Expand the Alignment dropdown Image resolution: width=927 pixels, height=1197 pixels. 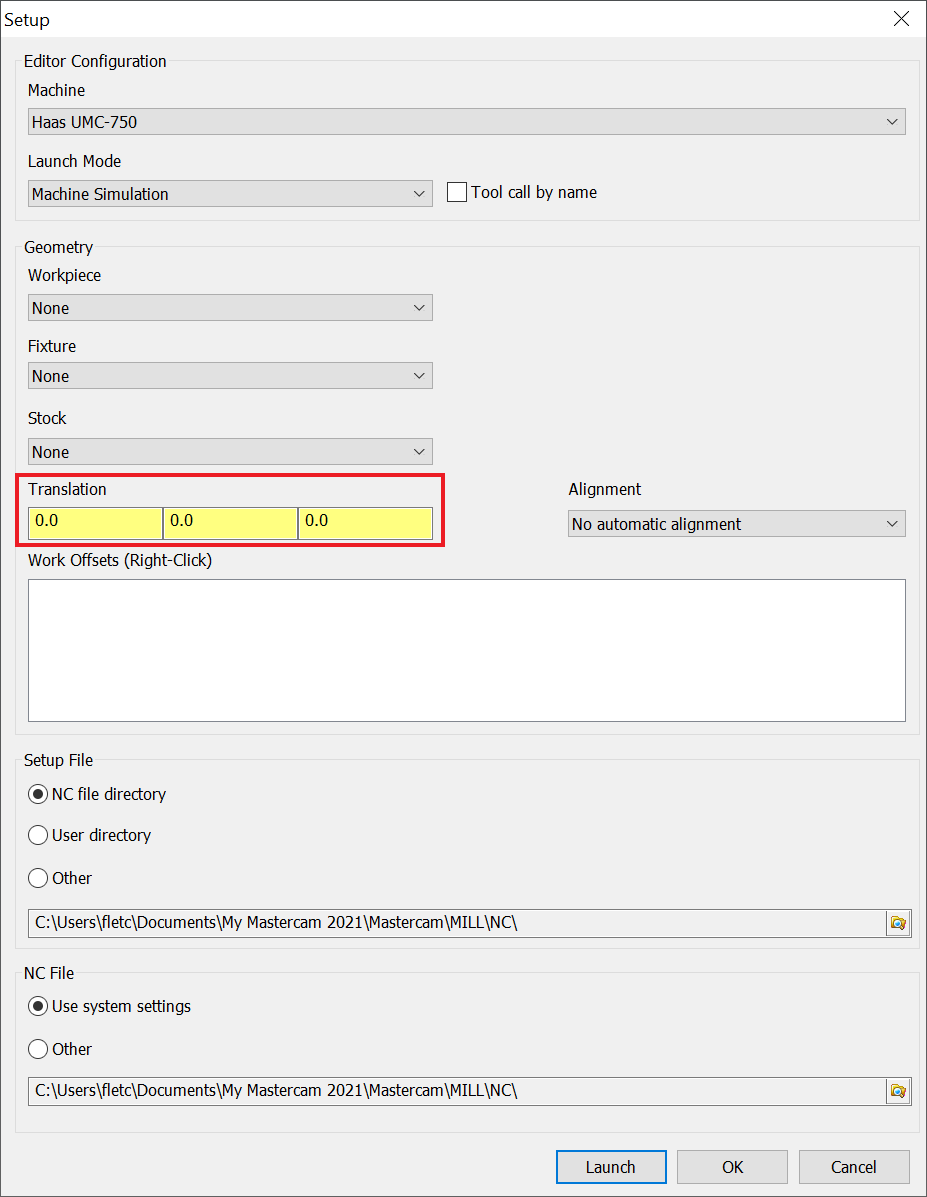pos(737,524)
